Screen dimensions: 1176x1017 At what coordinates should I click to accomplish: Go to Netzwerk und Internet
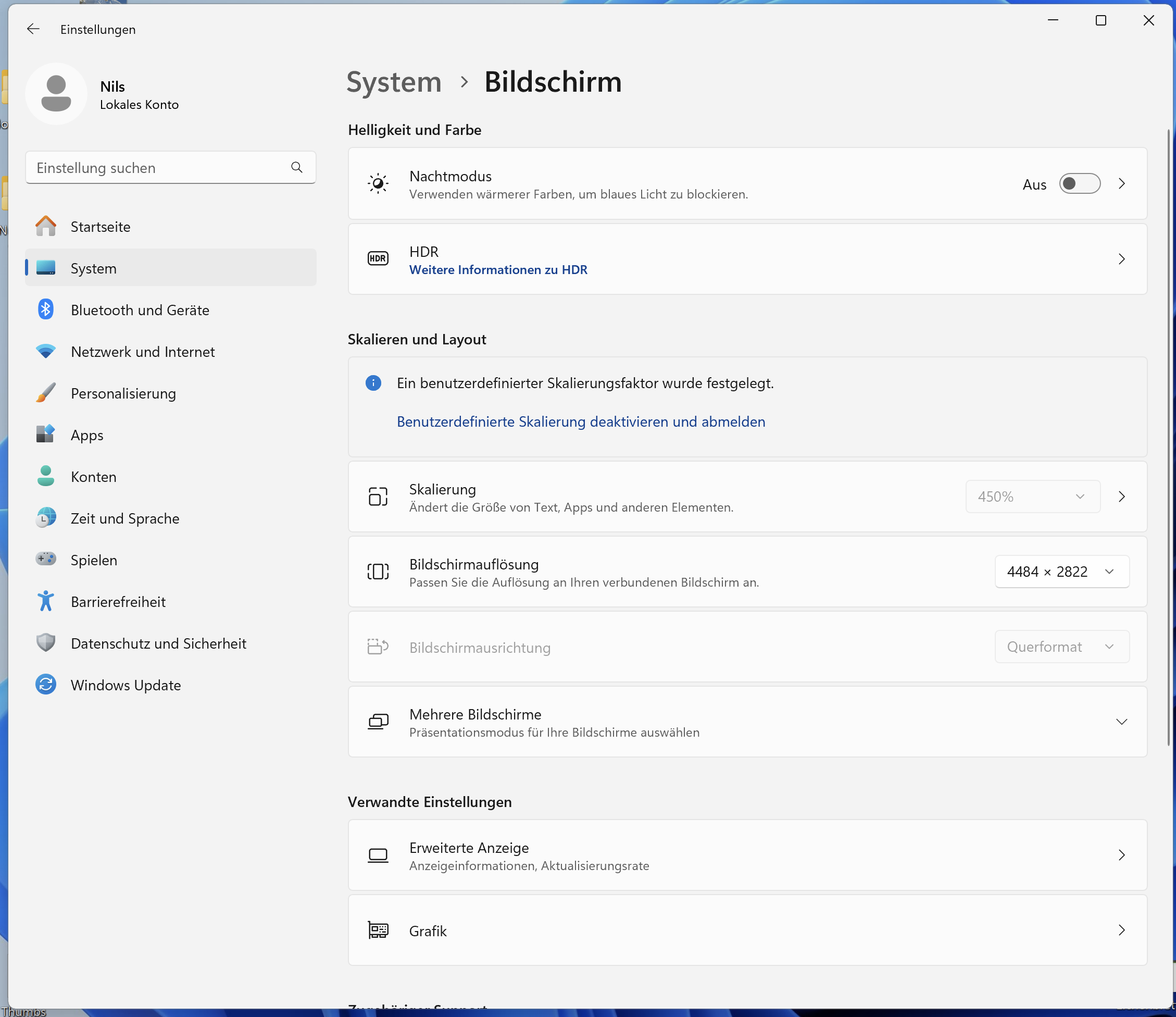click(x=143, y=352)
